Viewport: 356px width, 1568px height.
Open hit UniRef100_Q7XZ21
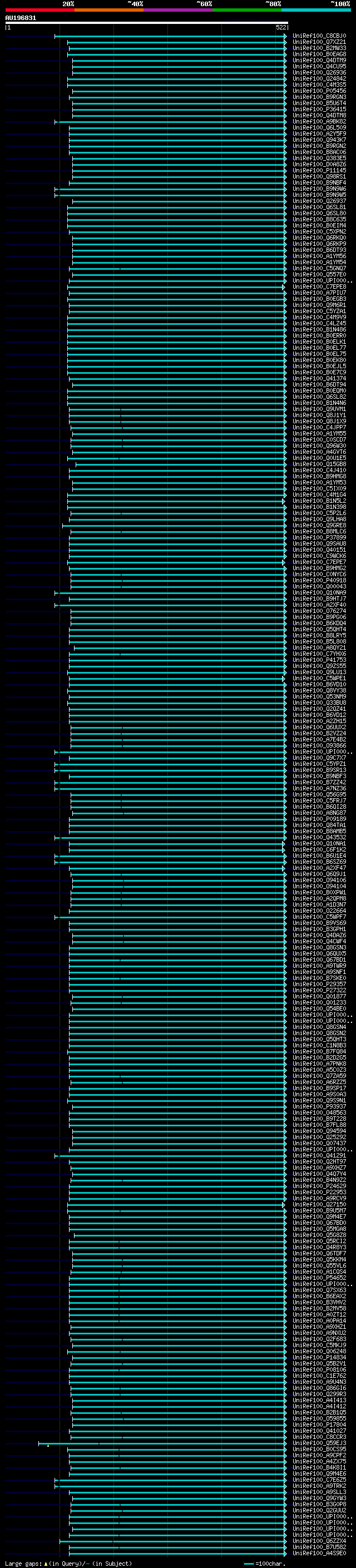click(x=319, y=42)
